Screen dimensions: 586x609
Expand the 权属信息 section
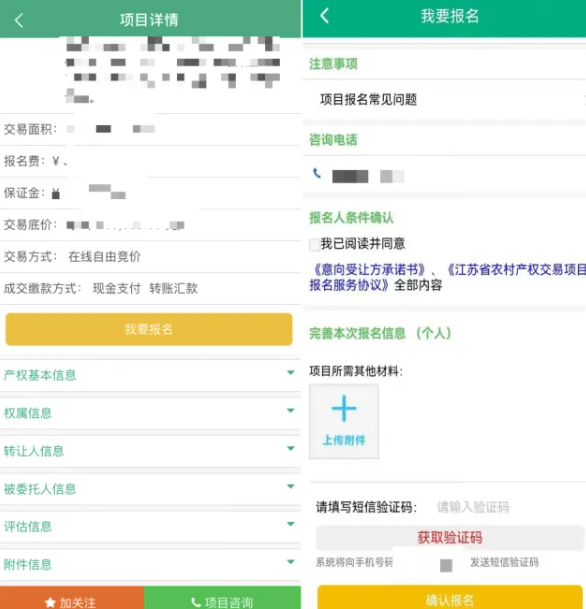[150, 413]
